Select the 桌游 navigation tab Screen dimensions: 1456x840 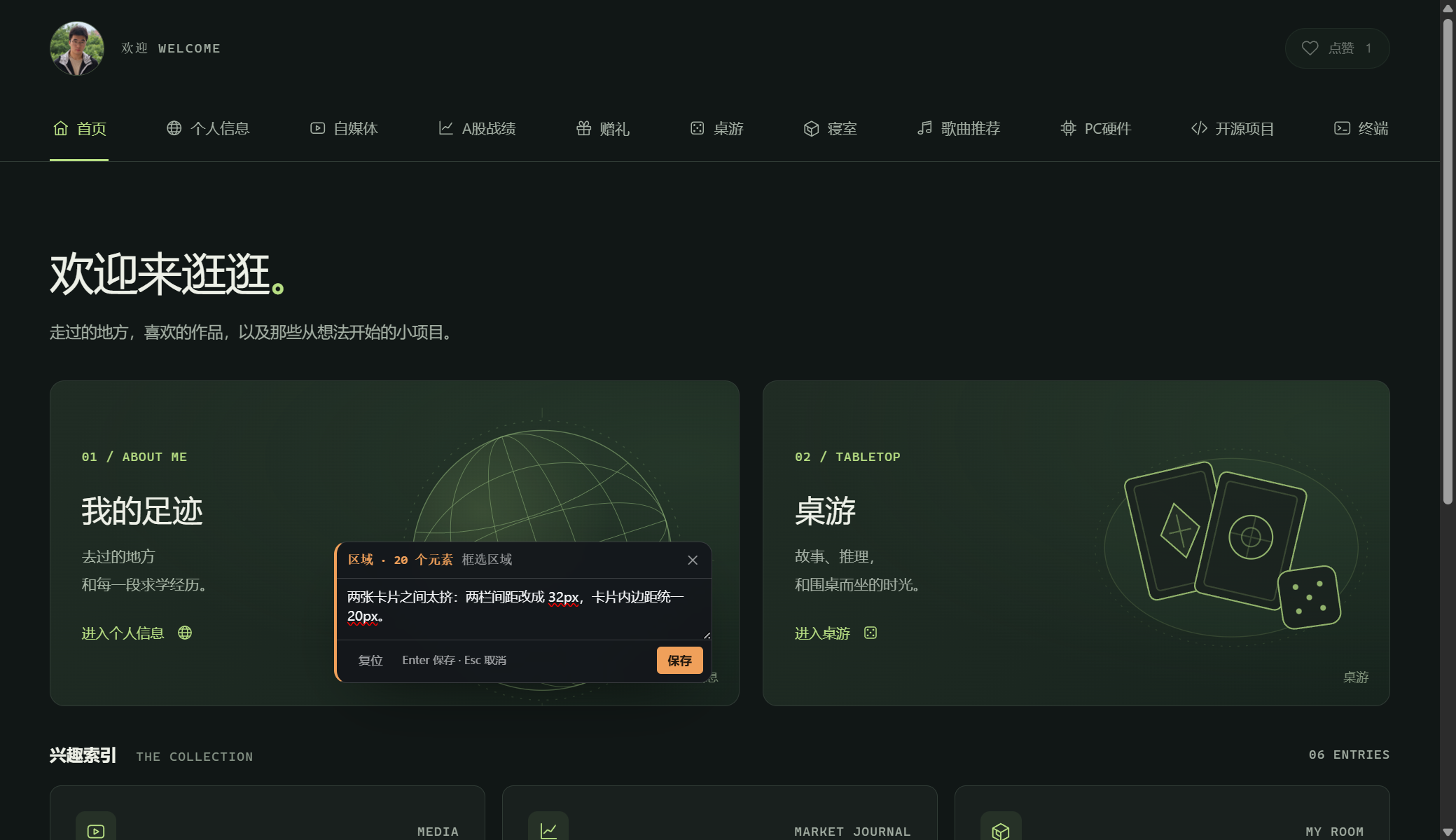click(x=716, y=129)
